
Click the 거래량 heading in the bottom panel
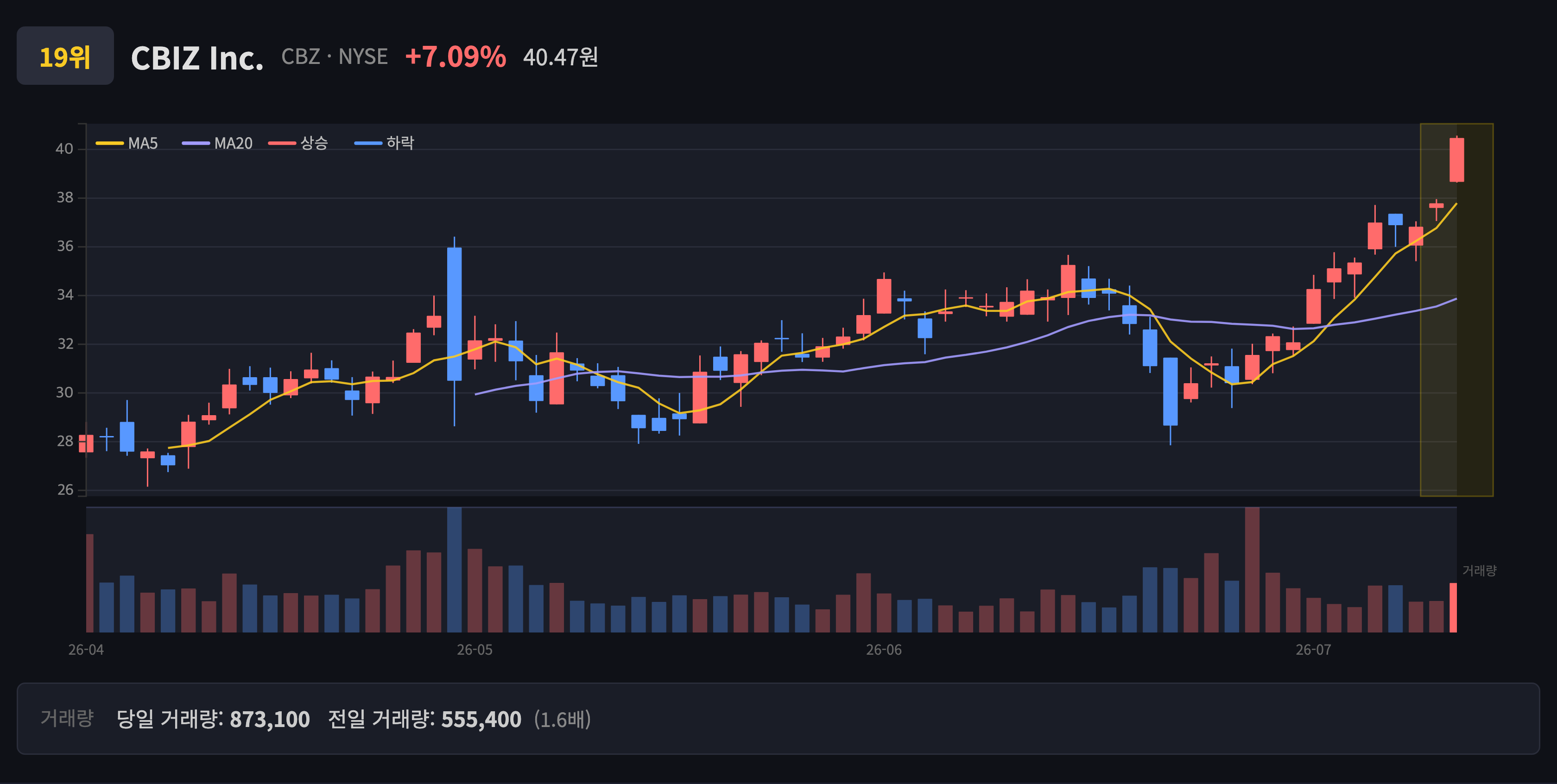pos(67,718)
